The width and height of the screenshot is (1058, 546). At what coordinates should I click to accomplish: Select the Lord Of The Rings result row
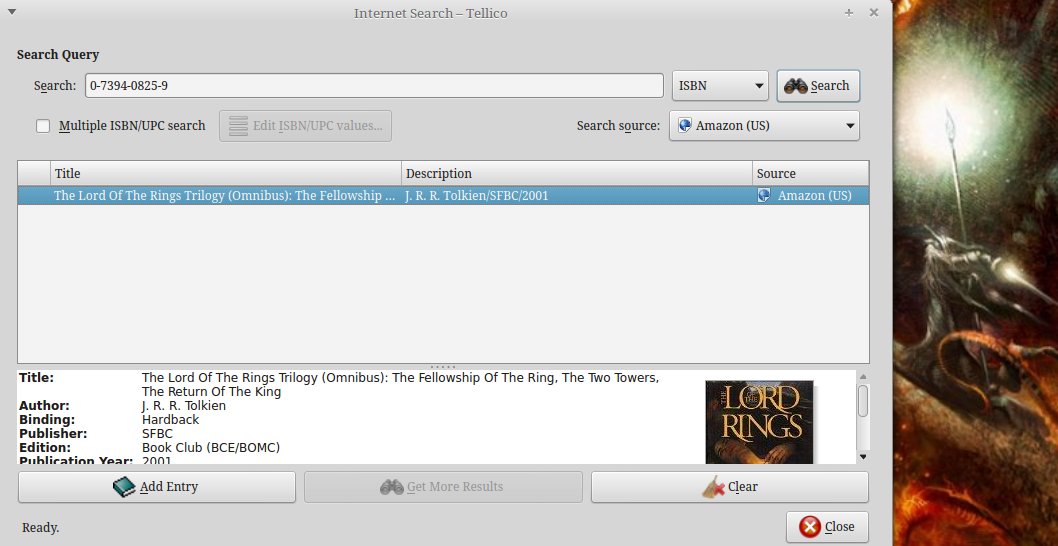(x=443, y=196)
